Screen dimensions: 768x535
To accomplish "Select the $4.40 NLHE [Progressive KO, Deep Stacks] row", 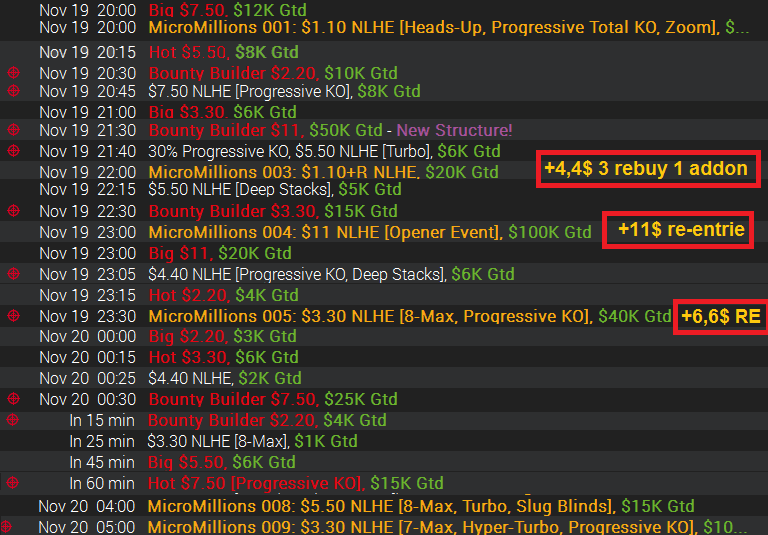I will click(384, 274).
